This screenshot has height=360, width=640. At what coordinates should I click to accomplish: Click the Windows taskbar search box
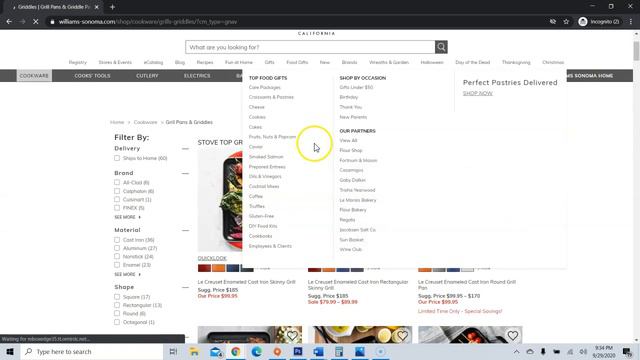(92, 351)
